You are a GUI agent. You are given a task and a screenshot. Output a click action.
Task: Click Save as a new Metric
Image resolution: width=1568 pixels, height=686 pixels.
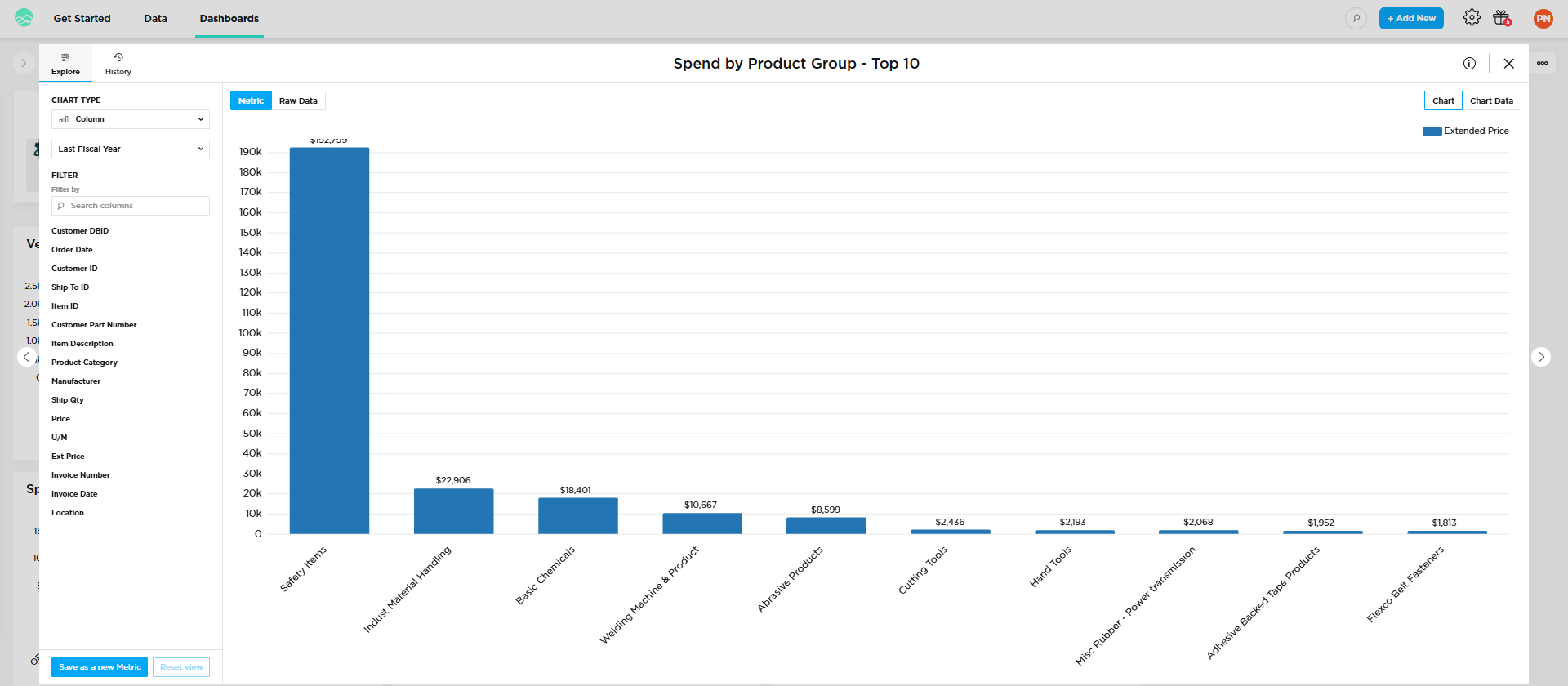(100, 667)
